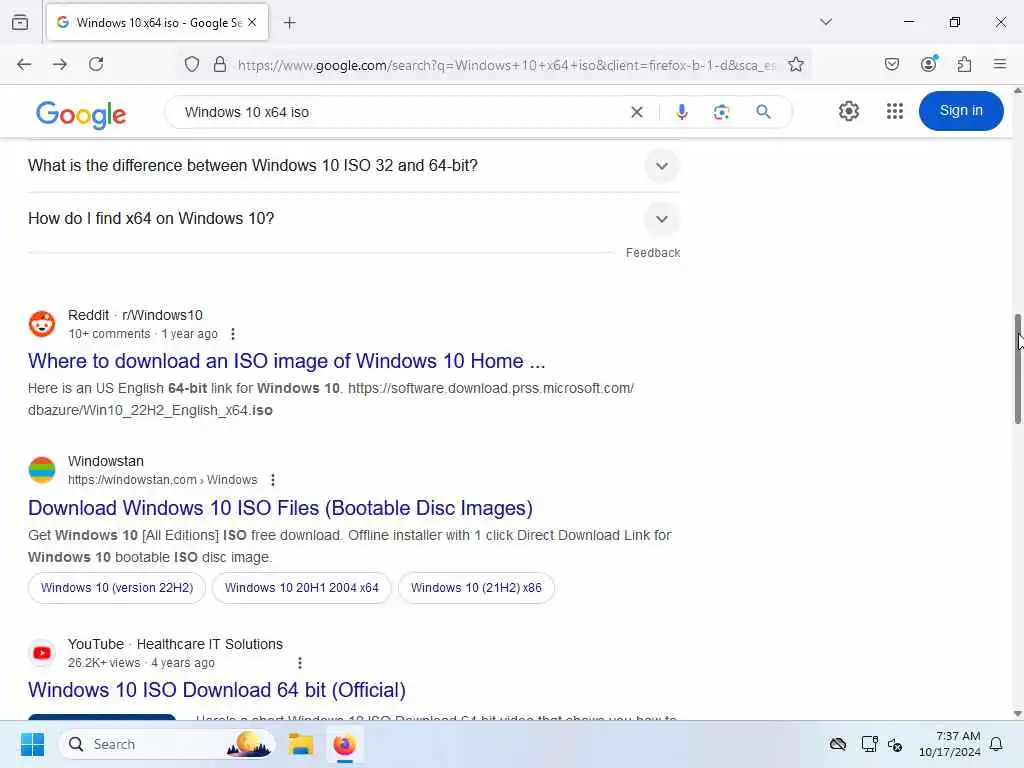Reload the current page
This screenshot has width=1024, height=768.
(96, 64)
